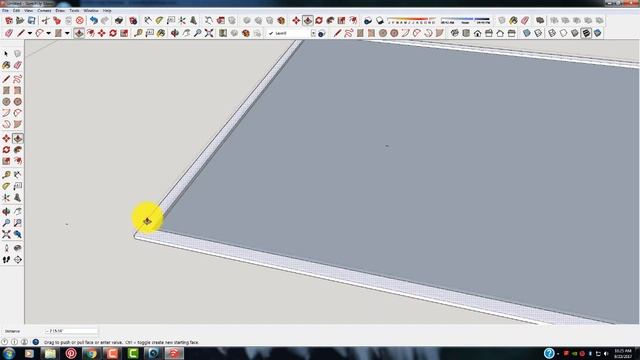Open the File menu
Viewport: 640px width, 360px height.
[5, 11]
